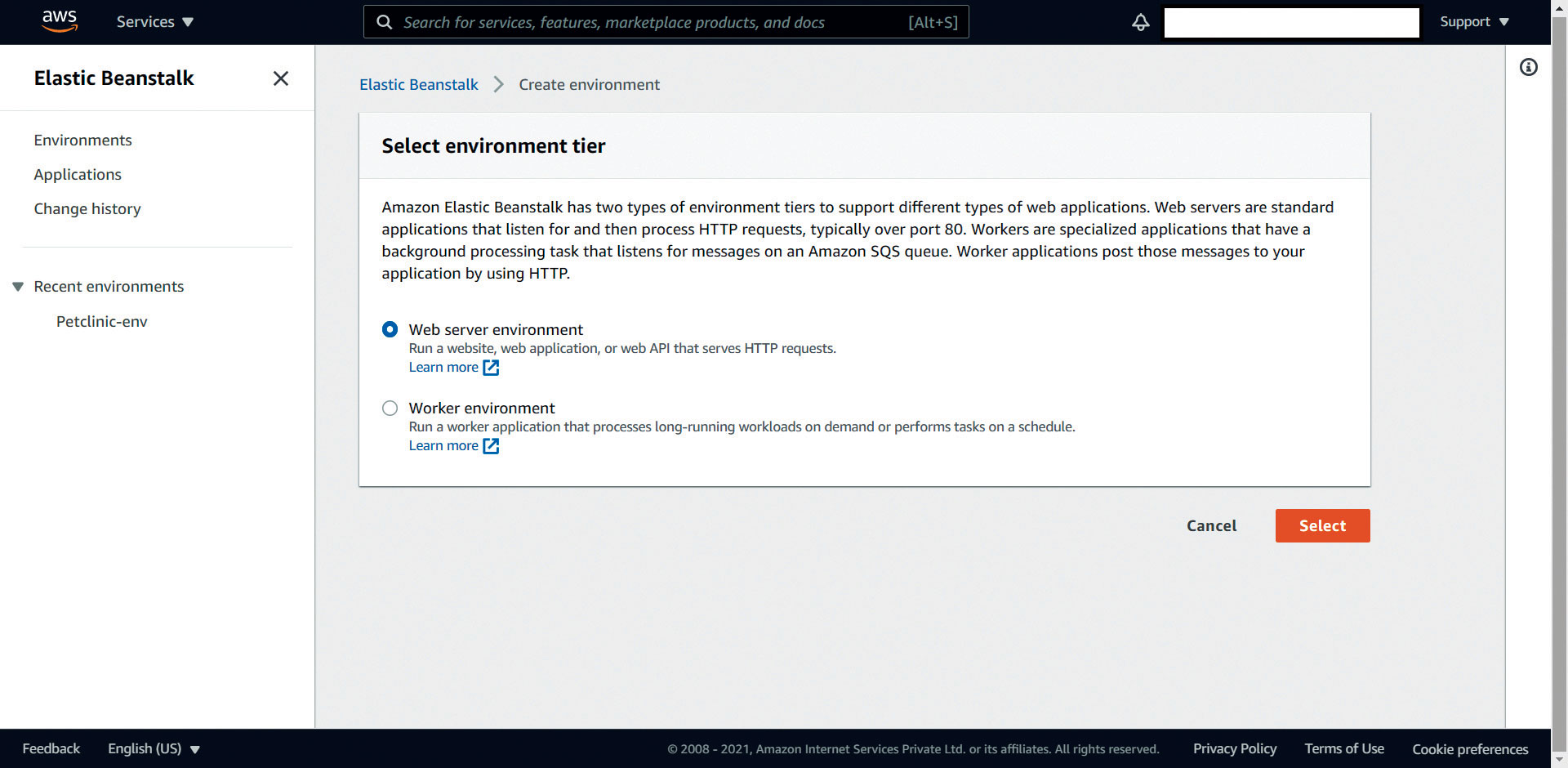
Task: Expand the Support dropdown menu
Action: [1473, 22]
